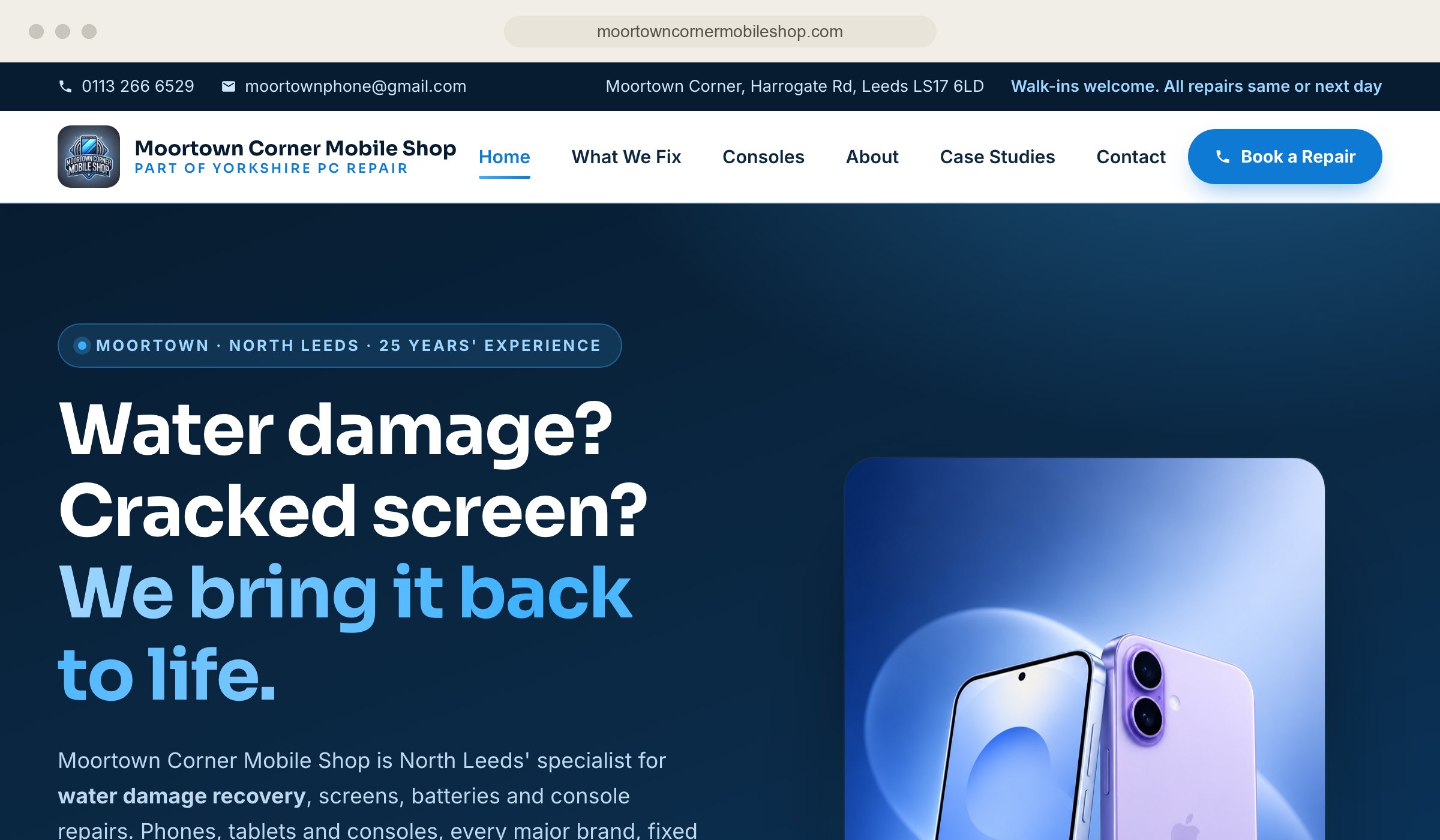
Task: Open the Home nav item
Action: pyautogui.click(x=505, y=157)
